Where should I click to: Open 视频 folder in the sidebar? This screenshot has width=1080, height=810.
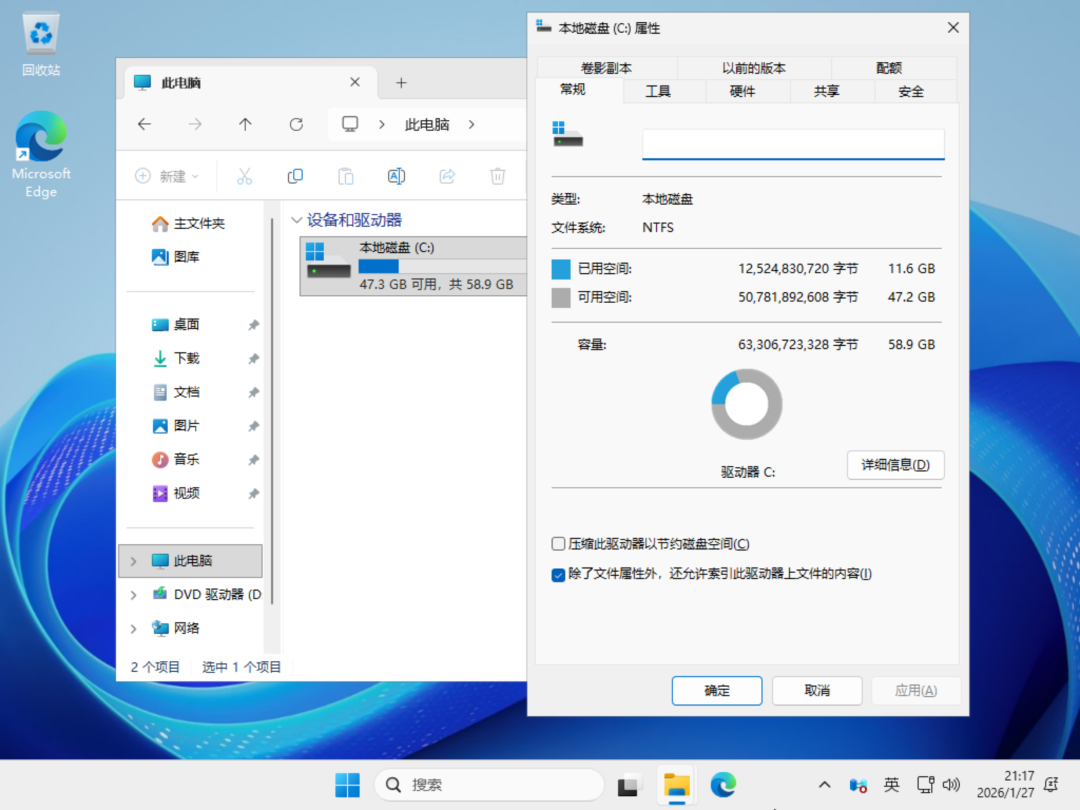pos(176,493)
